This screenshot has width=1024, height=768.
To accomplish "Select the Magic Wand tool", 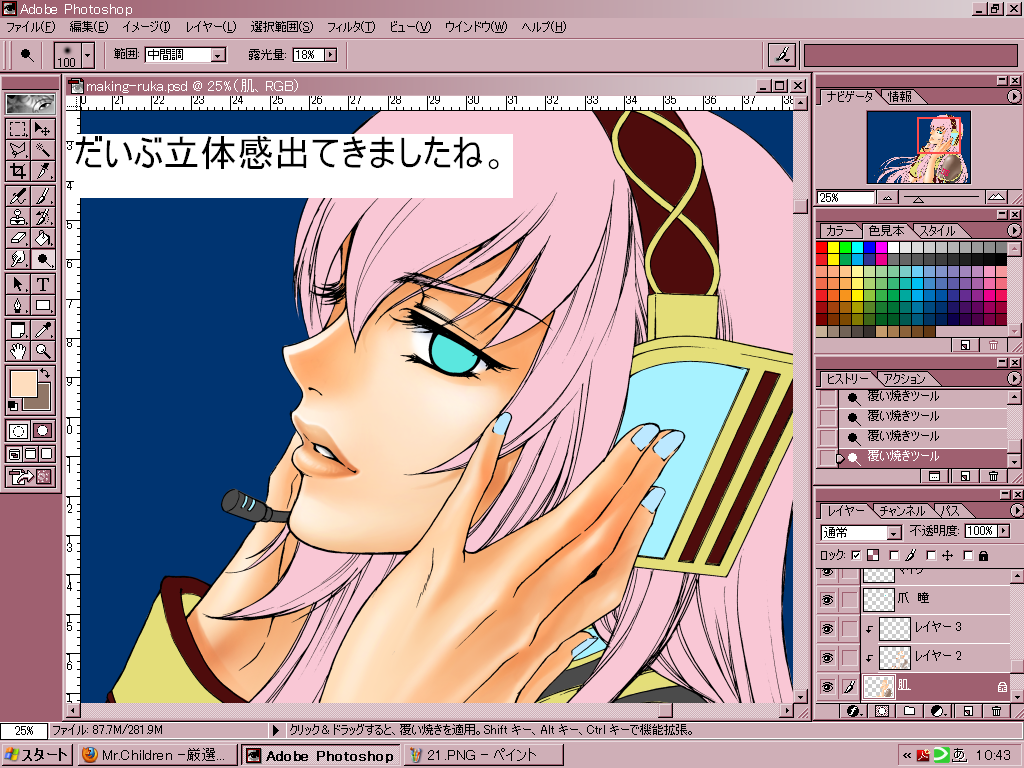I will click(x=42, y=150).
